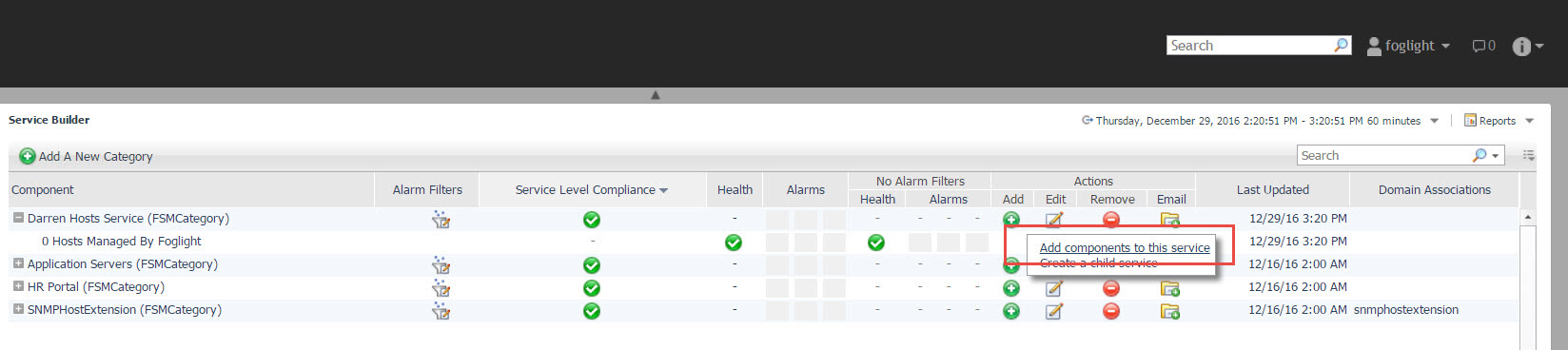Click Remove icon for Darren Hosts Service
The height and width of the screenshot is (350, 1568).
tap(1110, 220)
